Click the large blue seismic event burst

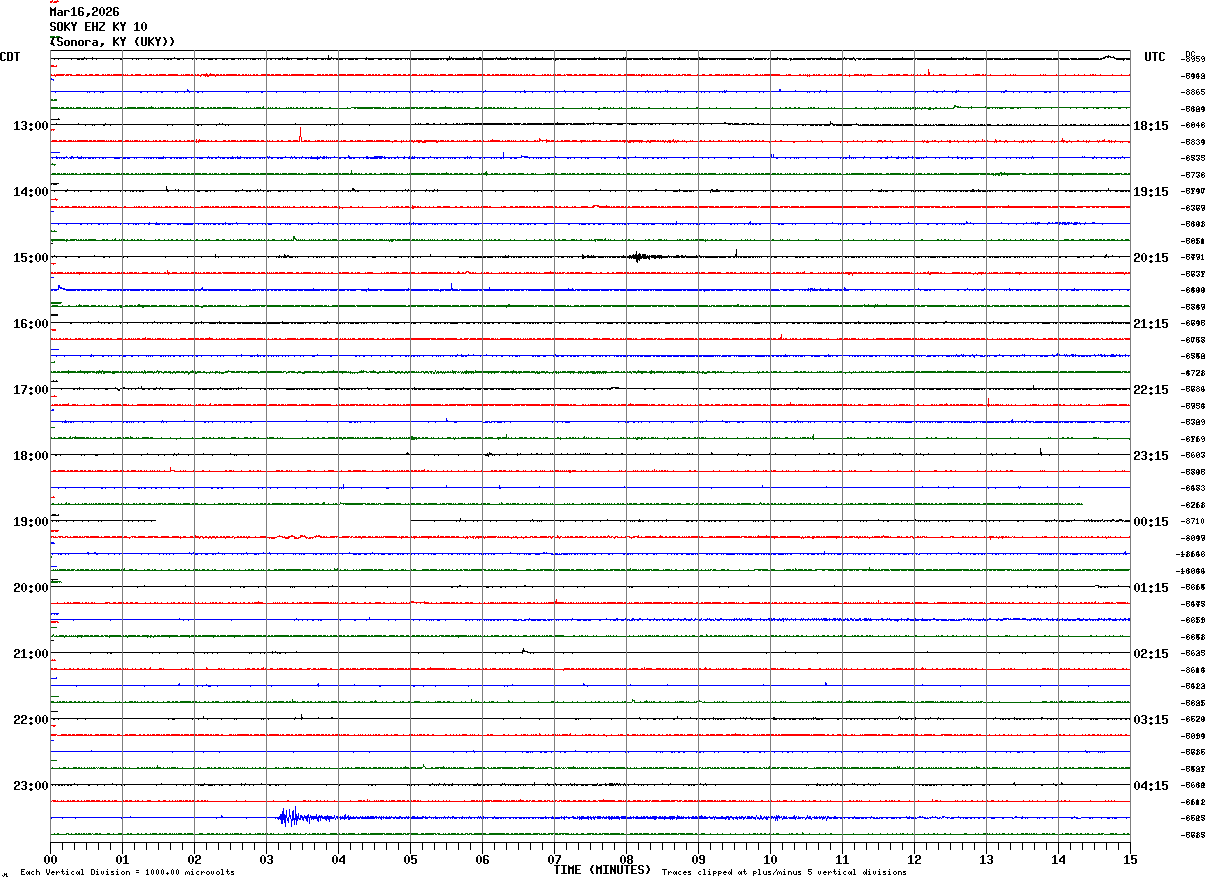click(x=290, y=818)
